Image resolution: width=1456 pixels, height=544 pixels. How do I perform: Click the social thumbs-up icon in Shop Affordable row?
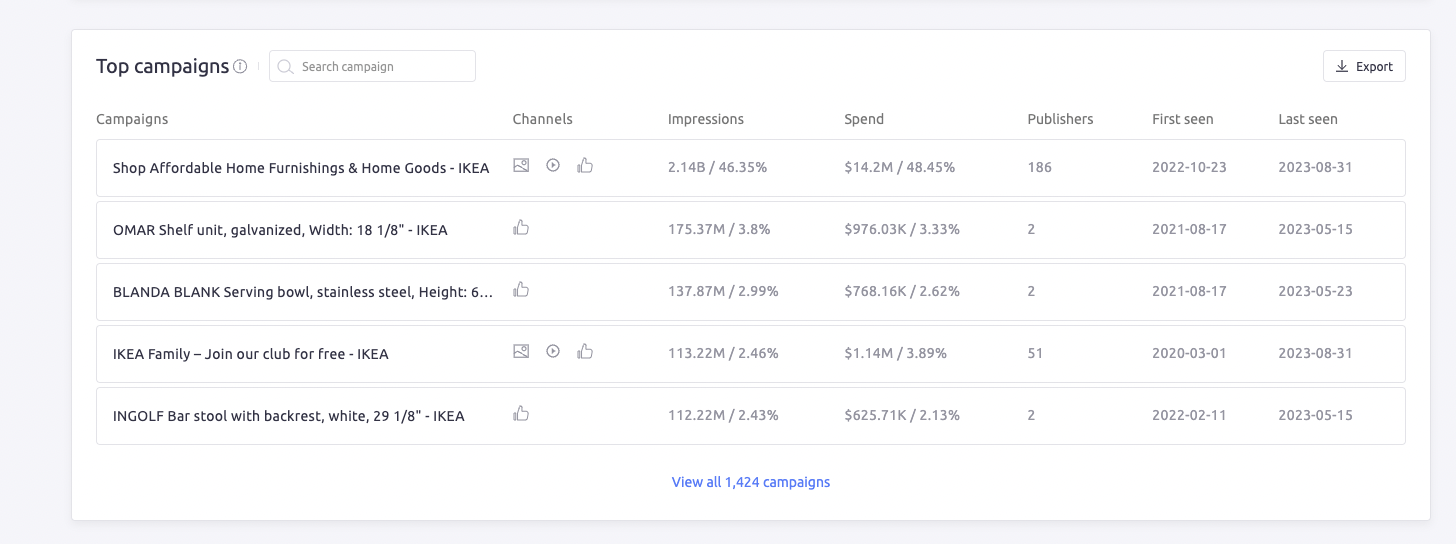pos(585,166)
